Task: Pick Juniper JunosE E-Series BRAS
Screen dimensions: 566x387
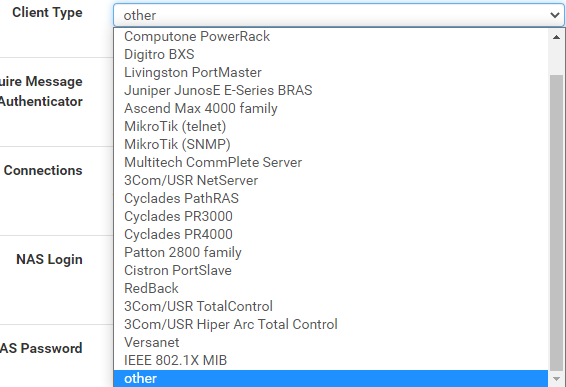Action: tap(331, 91)
